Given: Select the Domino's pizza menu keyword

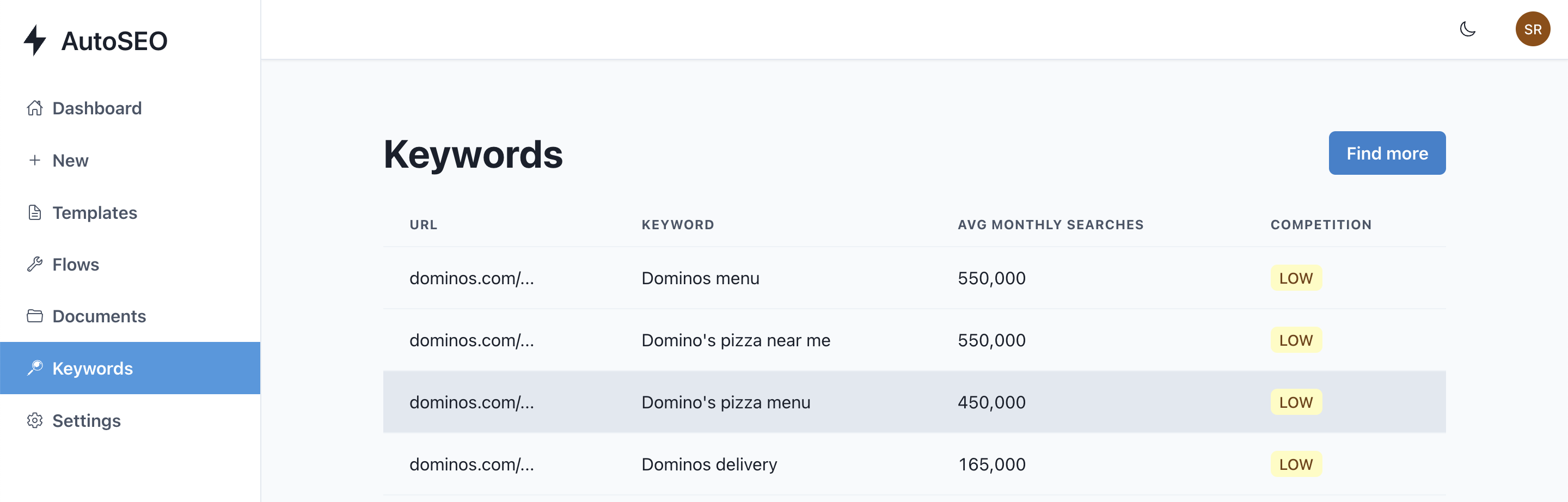Looking at the screenshot, I should 726,402.
